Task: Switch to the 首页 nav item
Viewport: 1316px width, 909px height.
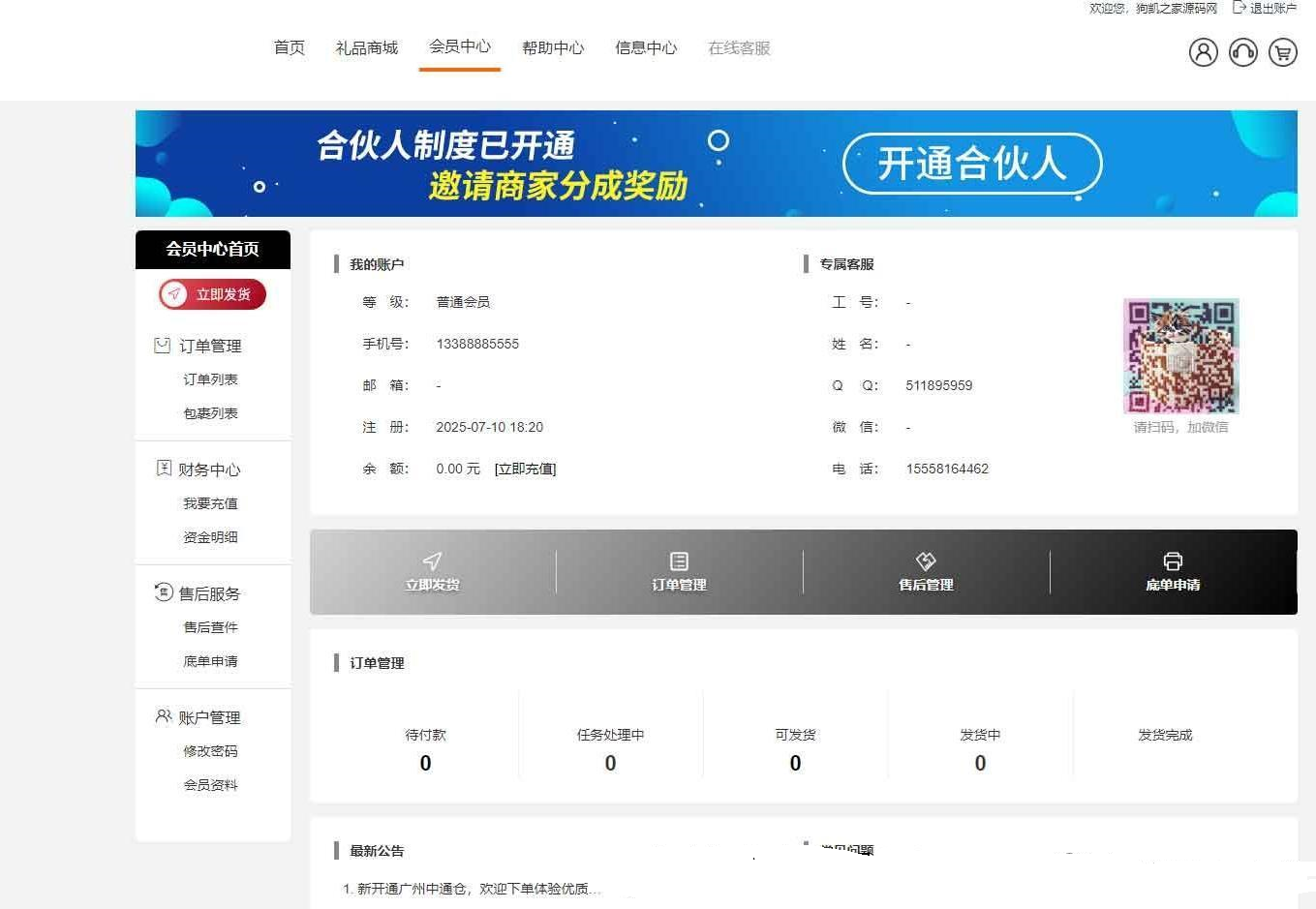Action: click(288, 46)
